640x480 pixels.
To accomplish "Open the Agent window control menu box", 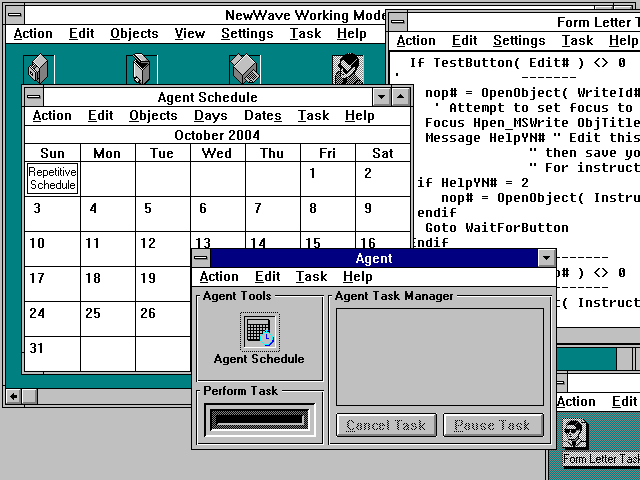I will point(201,258).
